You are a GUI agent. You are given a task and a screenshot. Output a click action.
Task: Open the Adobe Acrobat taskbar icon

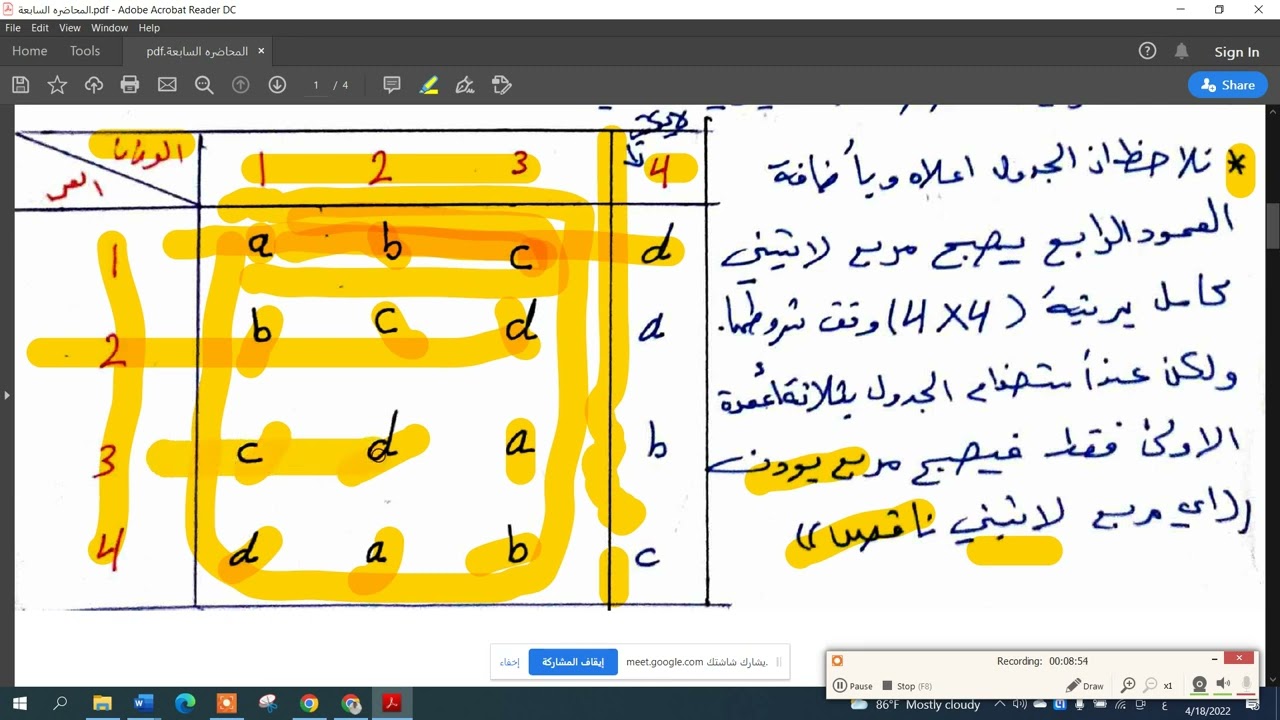(392, 704)
